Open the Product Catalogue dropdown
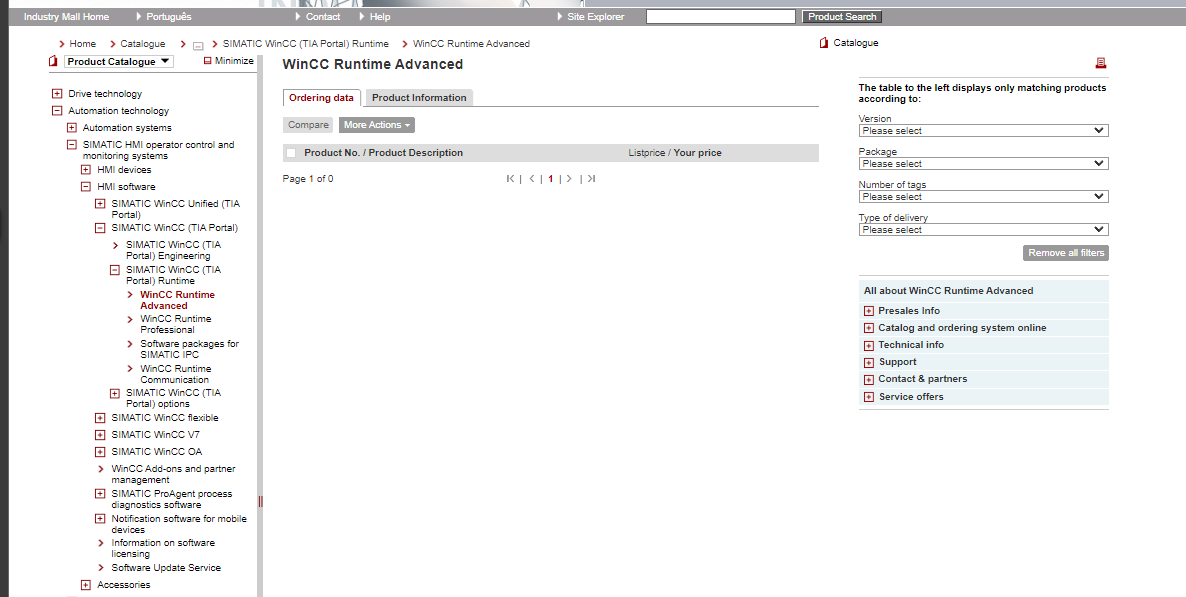The width and height of the screenshot is (1186, 597). (119, 61)
